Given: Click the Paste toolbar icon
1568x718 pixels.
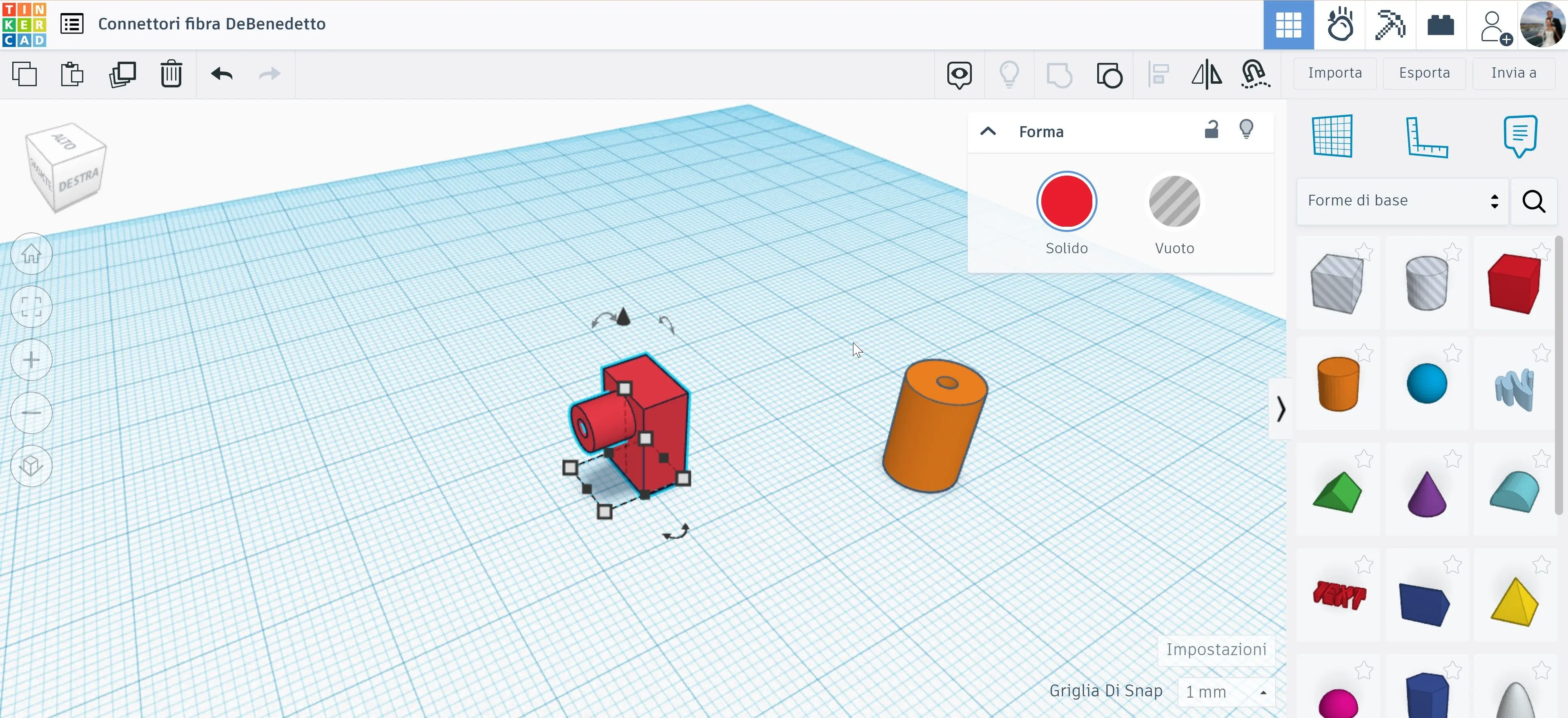Looking at the screenshot, I should pyautogui.click(x=72, y=74).
